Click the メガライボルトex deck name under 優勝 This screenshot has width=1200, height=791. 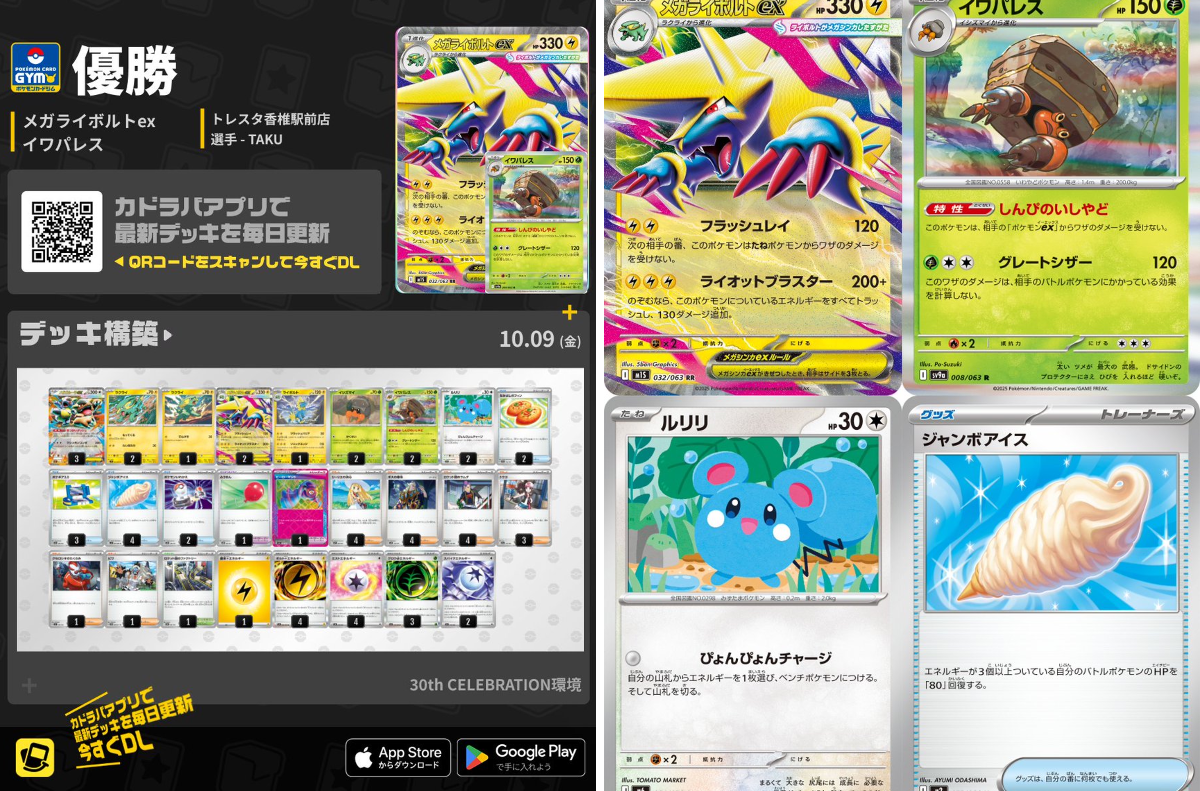(89, 121)
